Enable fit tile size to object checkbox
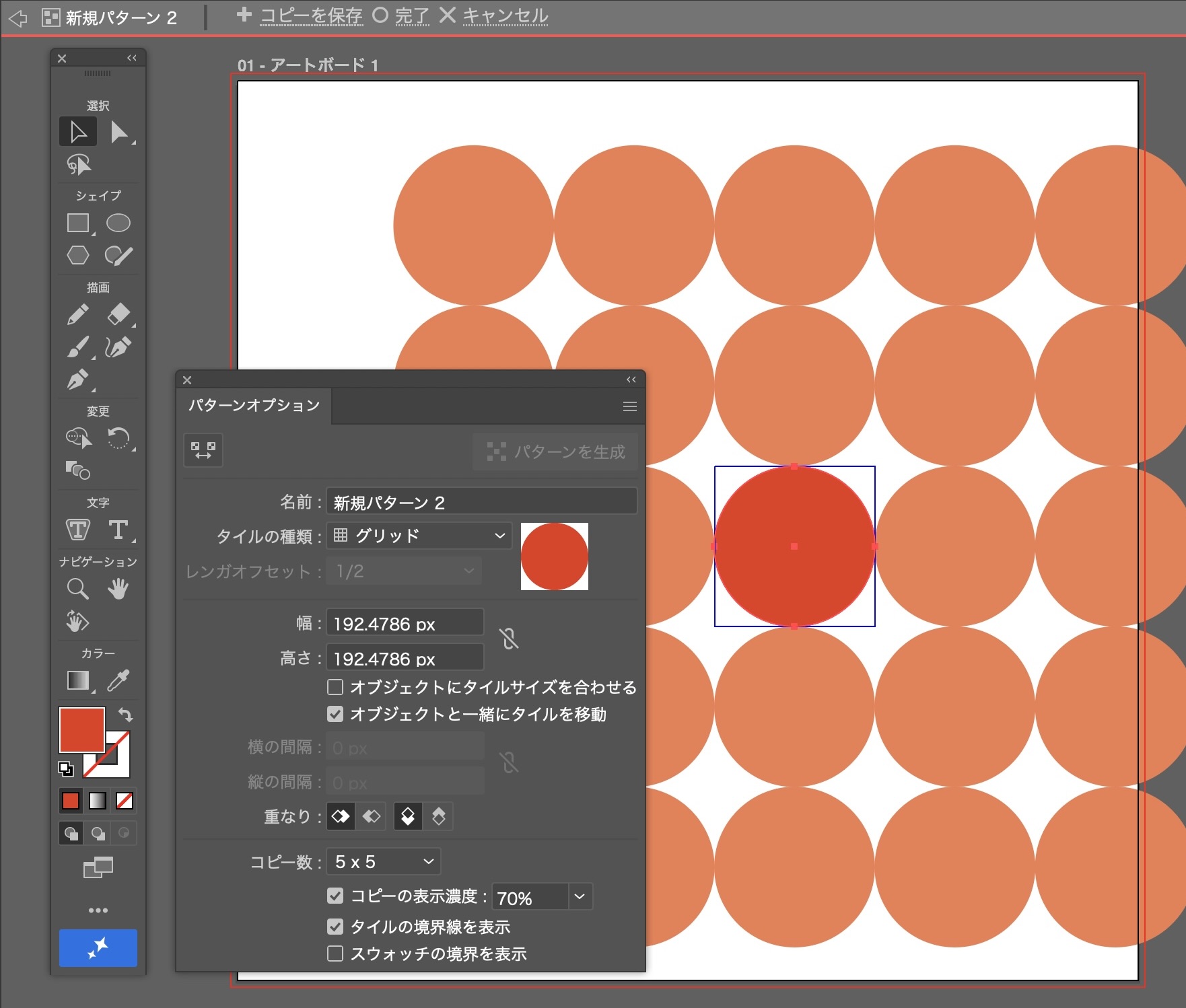Screen dimensions: 1186x1008 tap(335, 687)
